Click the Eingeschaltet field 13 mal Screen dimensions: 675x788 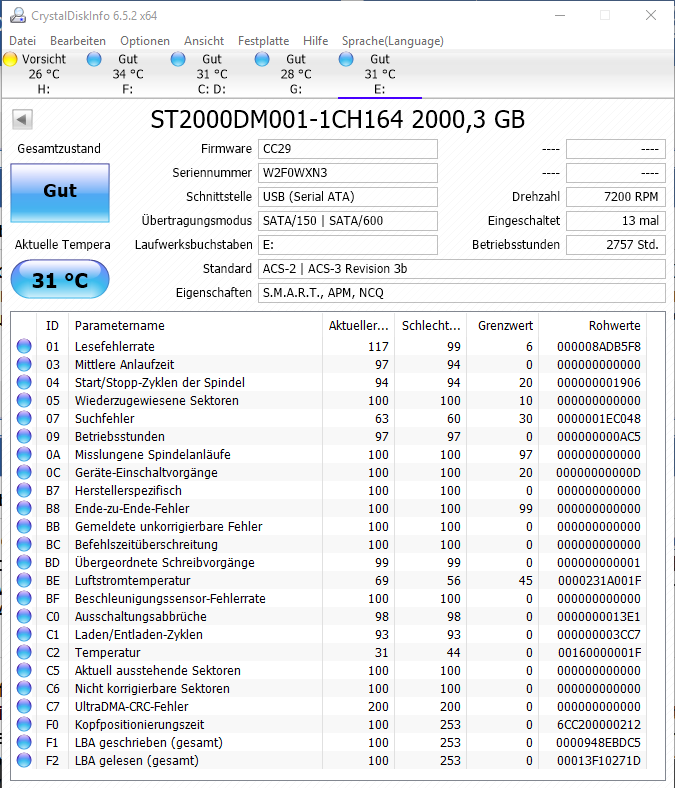(x=616, y=221)
